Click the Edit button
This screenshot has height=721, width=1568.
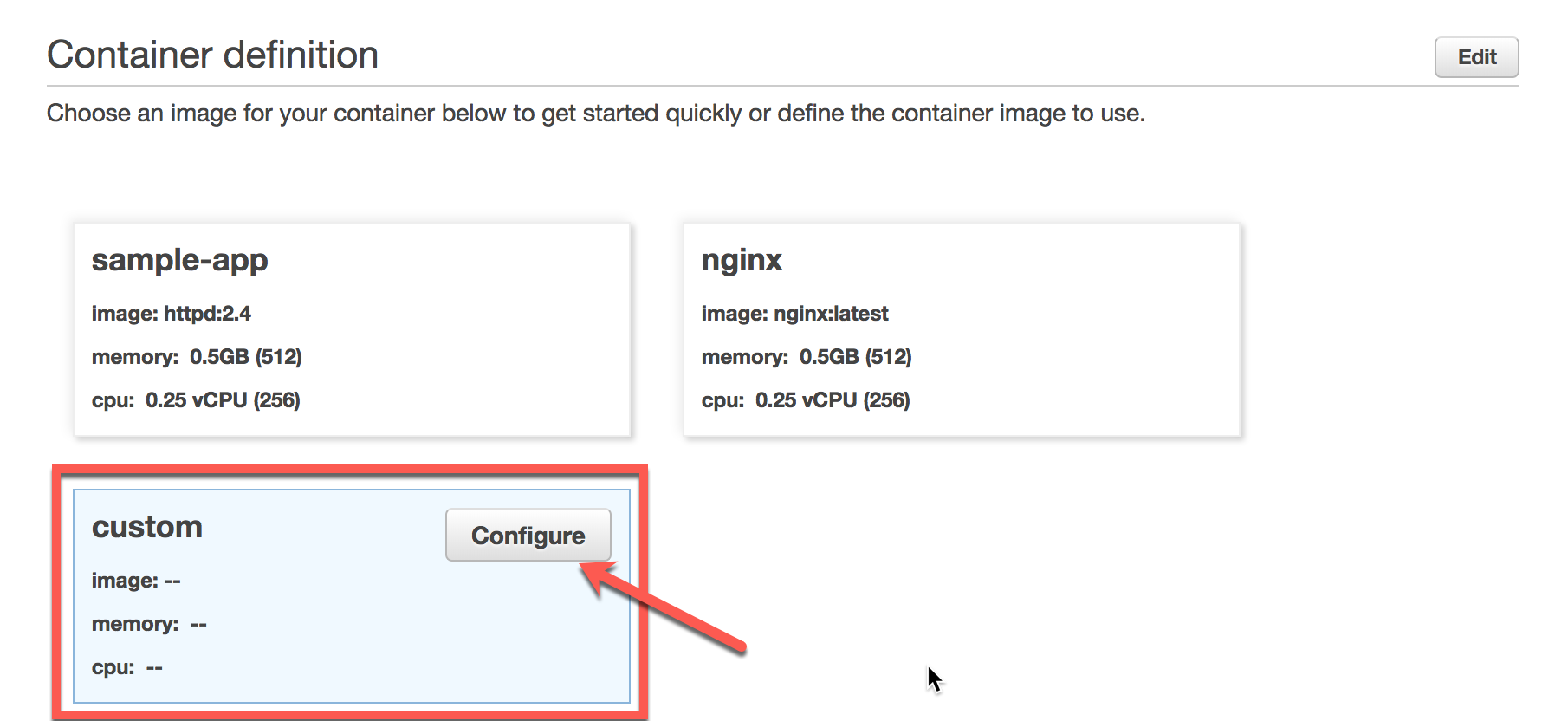1475,57
